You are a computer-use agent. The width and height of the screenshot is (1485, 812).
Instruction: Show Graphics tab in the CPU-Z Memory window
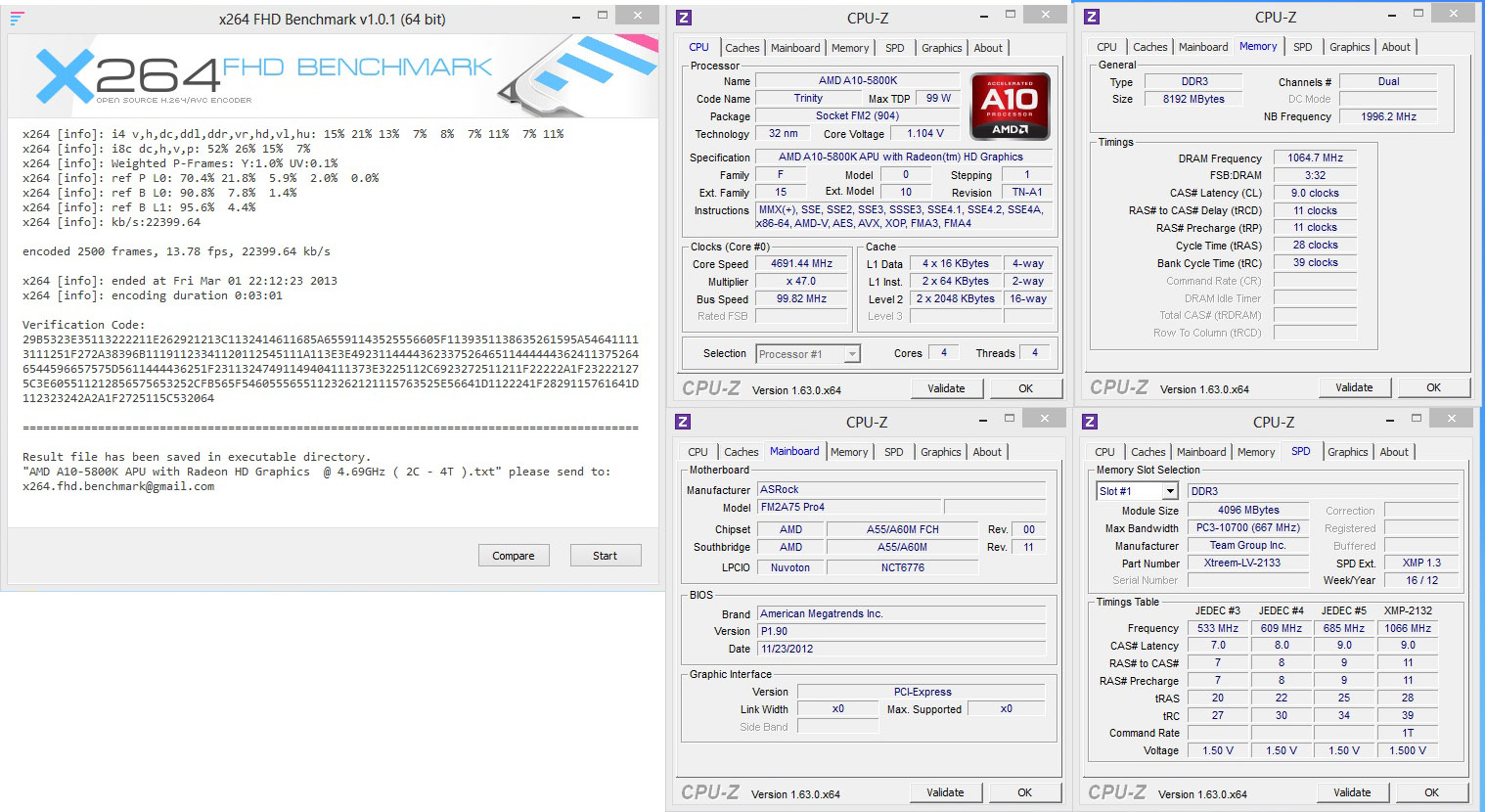[1350, 47]
